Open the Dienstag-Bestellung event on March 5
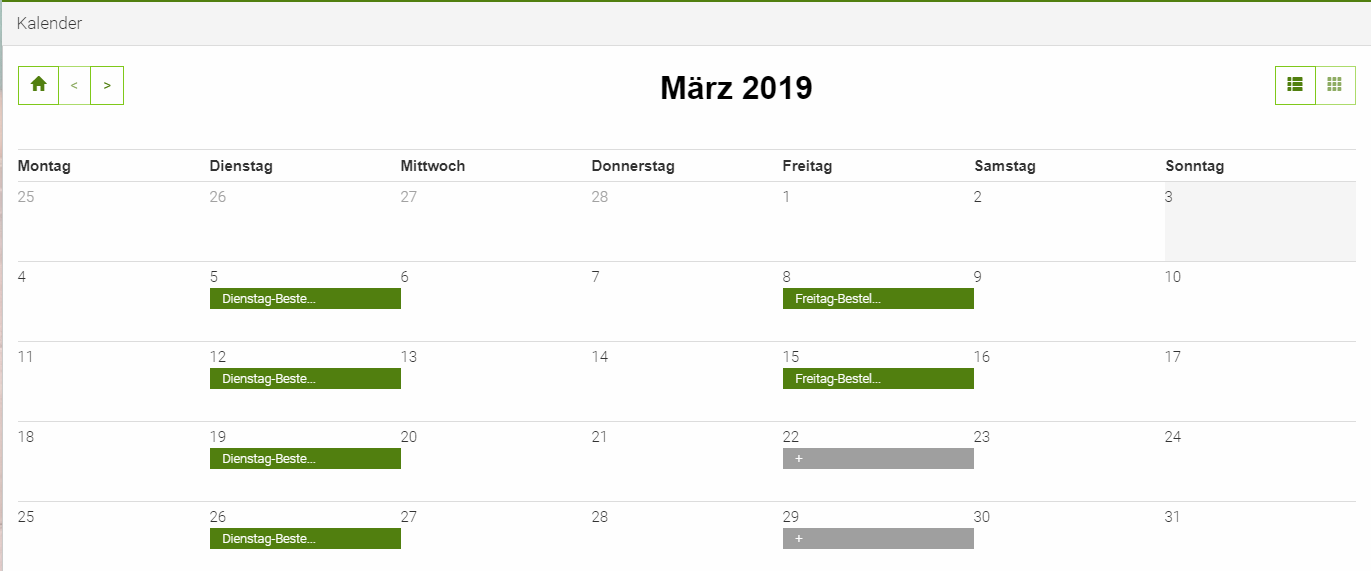The width and height of the screenshot is (1371, 571). click(304, 298)
